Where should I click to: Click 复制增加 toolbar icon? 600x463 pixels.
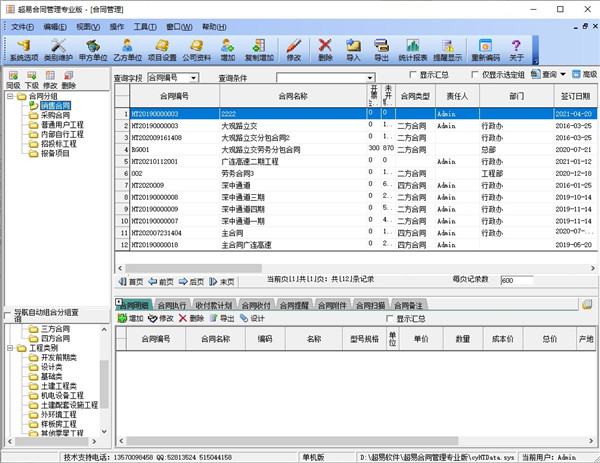coord(259,50)
